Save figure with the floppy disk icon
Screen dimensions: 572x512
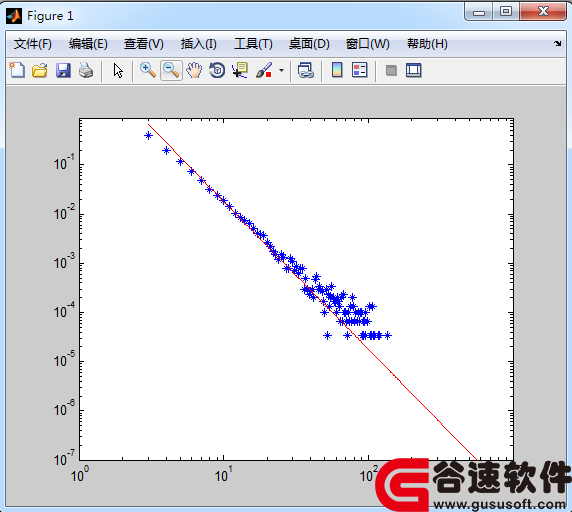coord(63,70)
